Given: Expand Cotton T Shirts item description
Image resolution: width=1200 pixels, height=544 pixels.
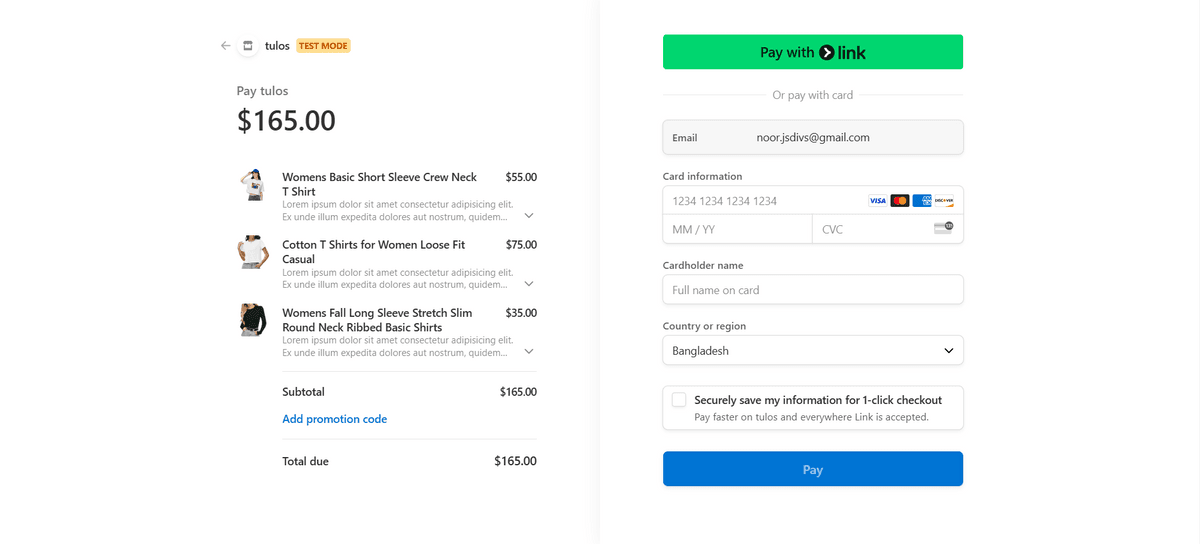Looking at the screenshot, I should click(529, 283).
